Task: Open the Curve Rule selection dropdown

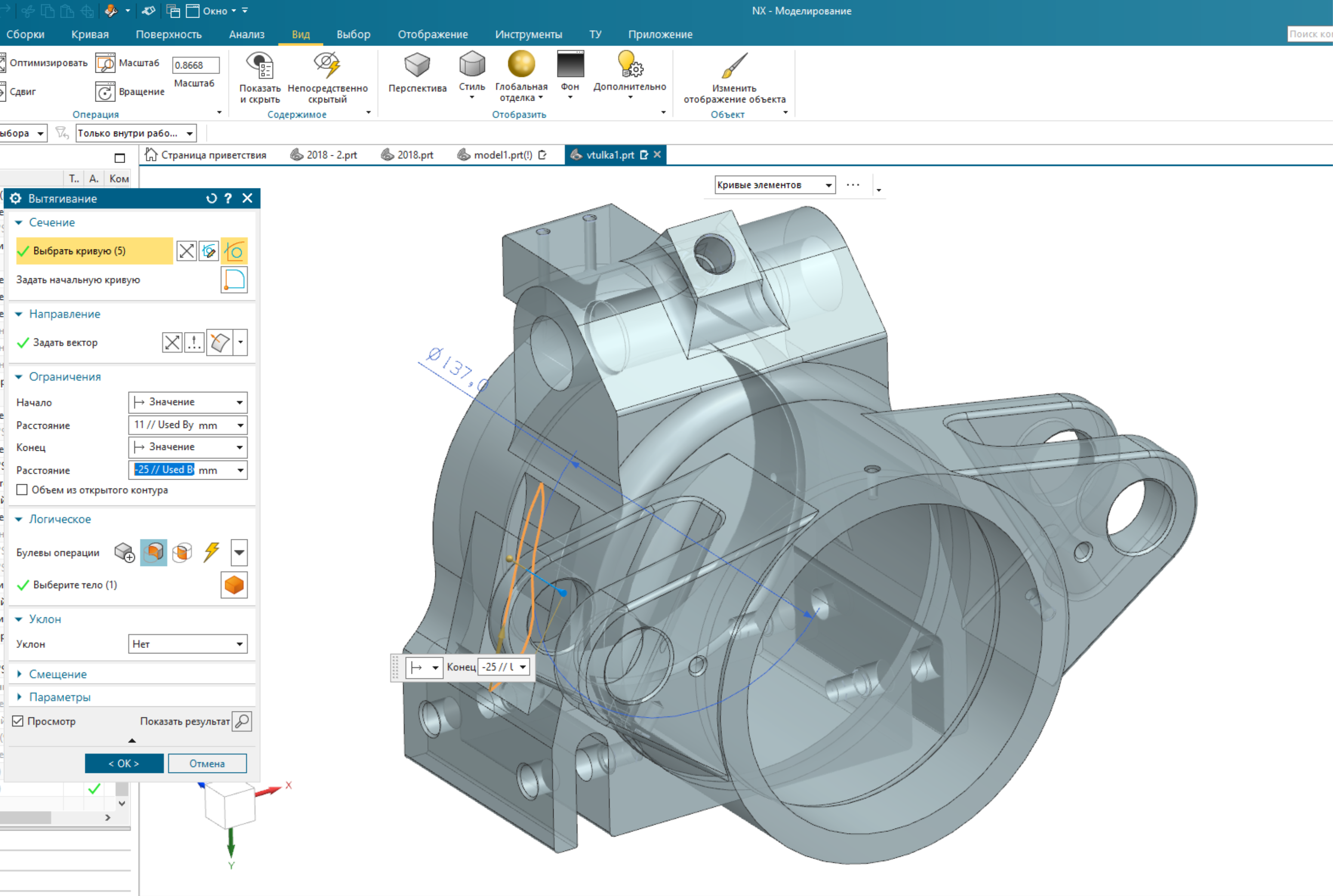Action: (774, 185)
